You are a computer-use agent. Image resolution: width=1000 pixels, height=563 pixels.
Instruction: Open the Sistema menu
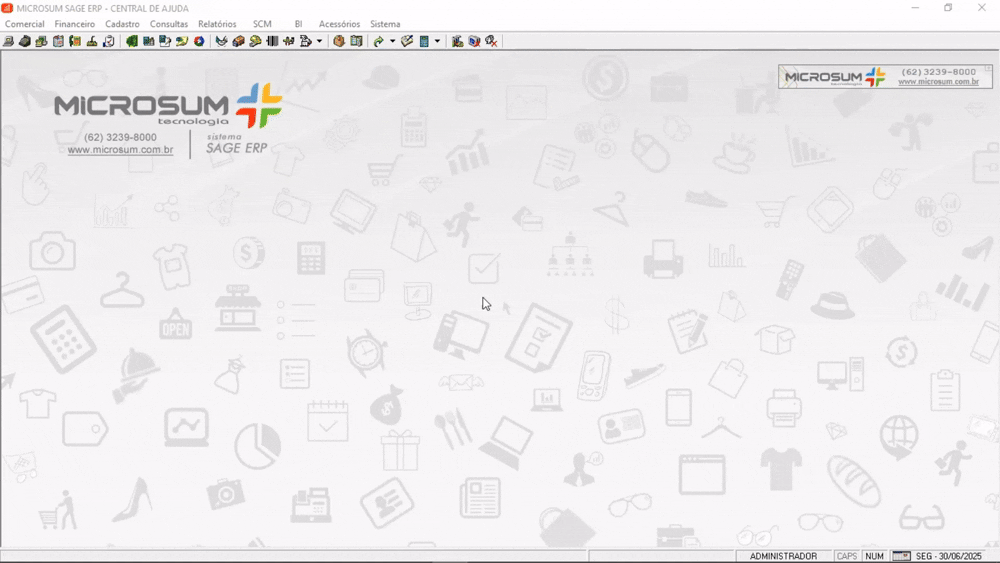pos(385,24)
